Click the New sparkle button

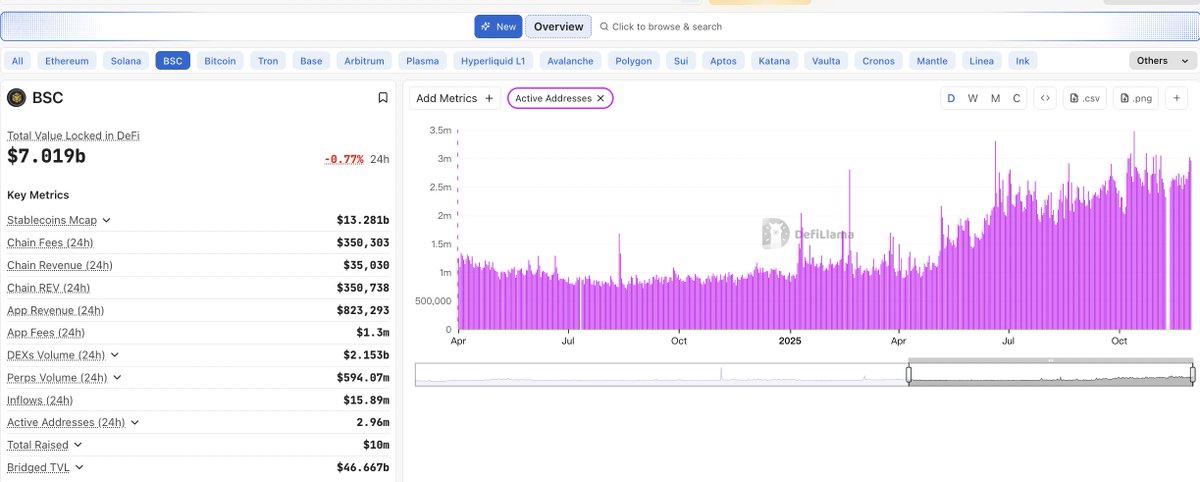[x=498, y=27]
